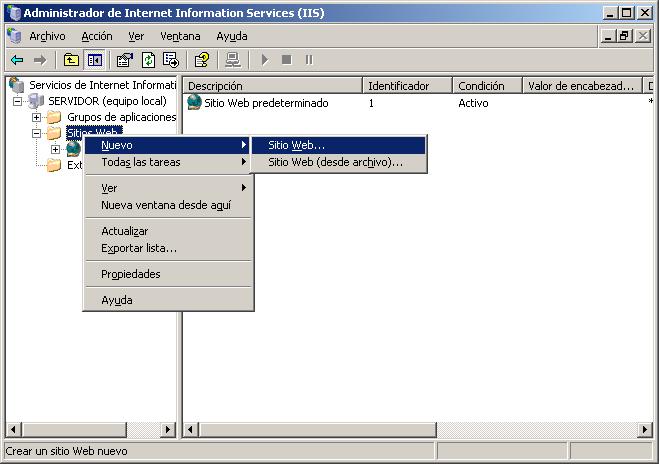Click the IIS icon in the menu bar

tap(14, 36)
